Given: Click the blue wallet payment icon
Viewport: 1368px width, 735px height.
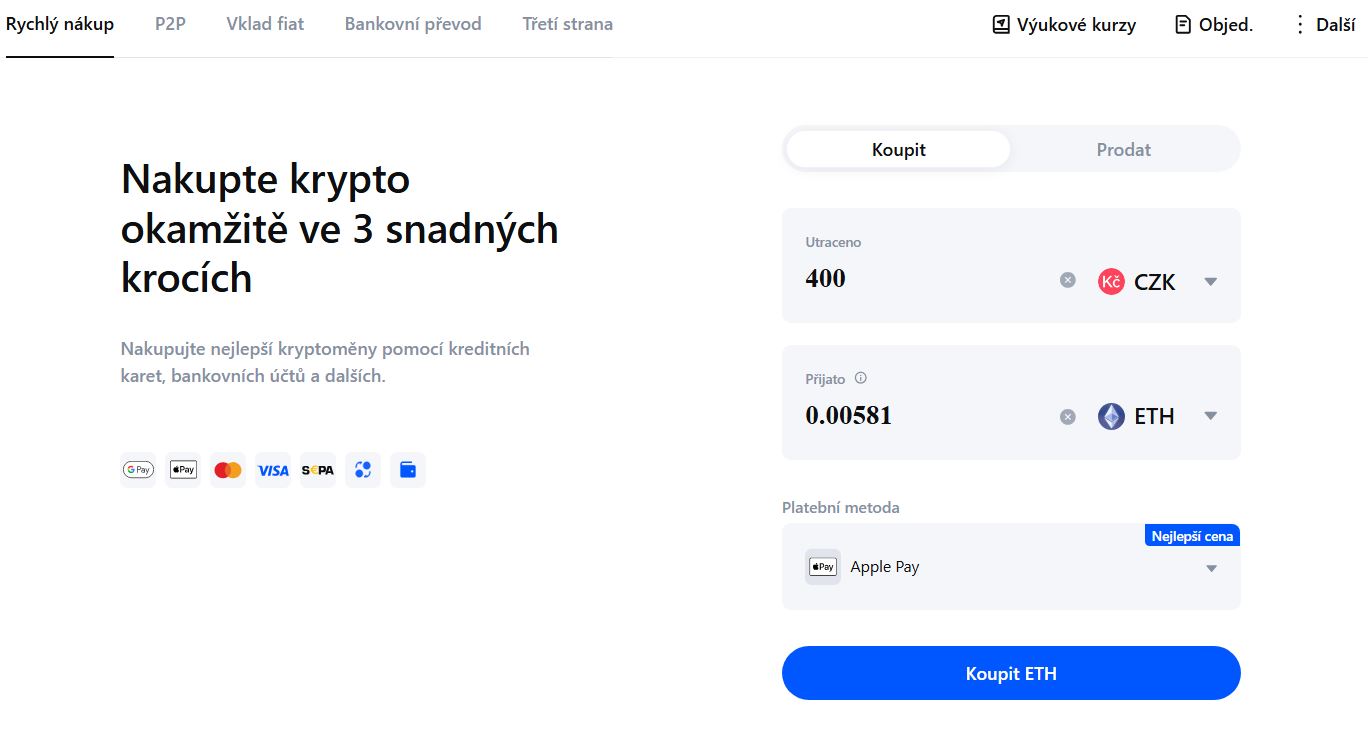Looking at the screenshot, I should 408,469.
